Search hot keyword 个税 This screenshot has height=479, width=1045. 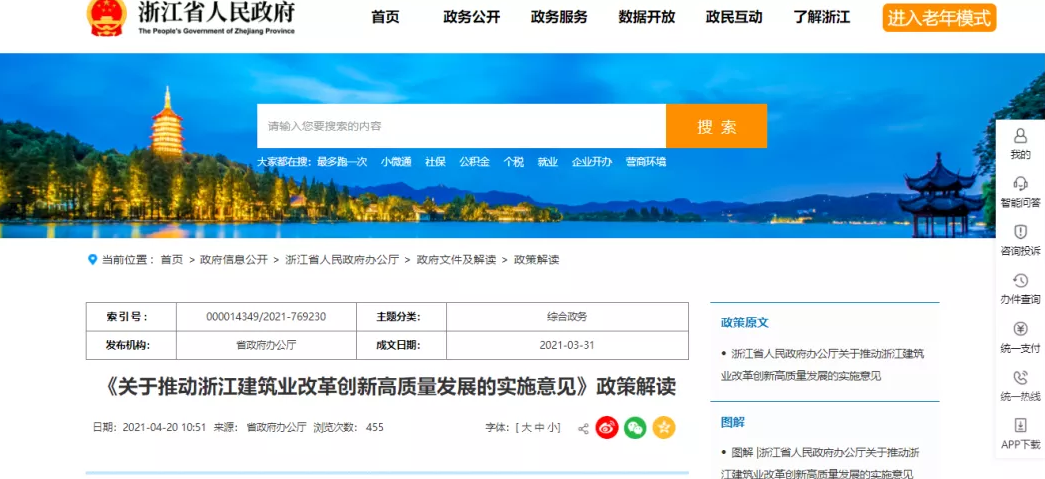[513, 162]
